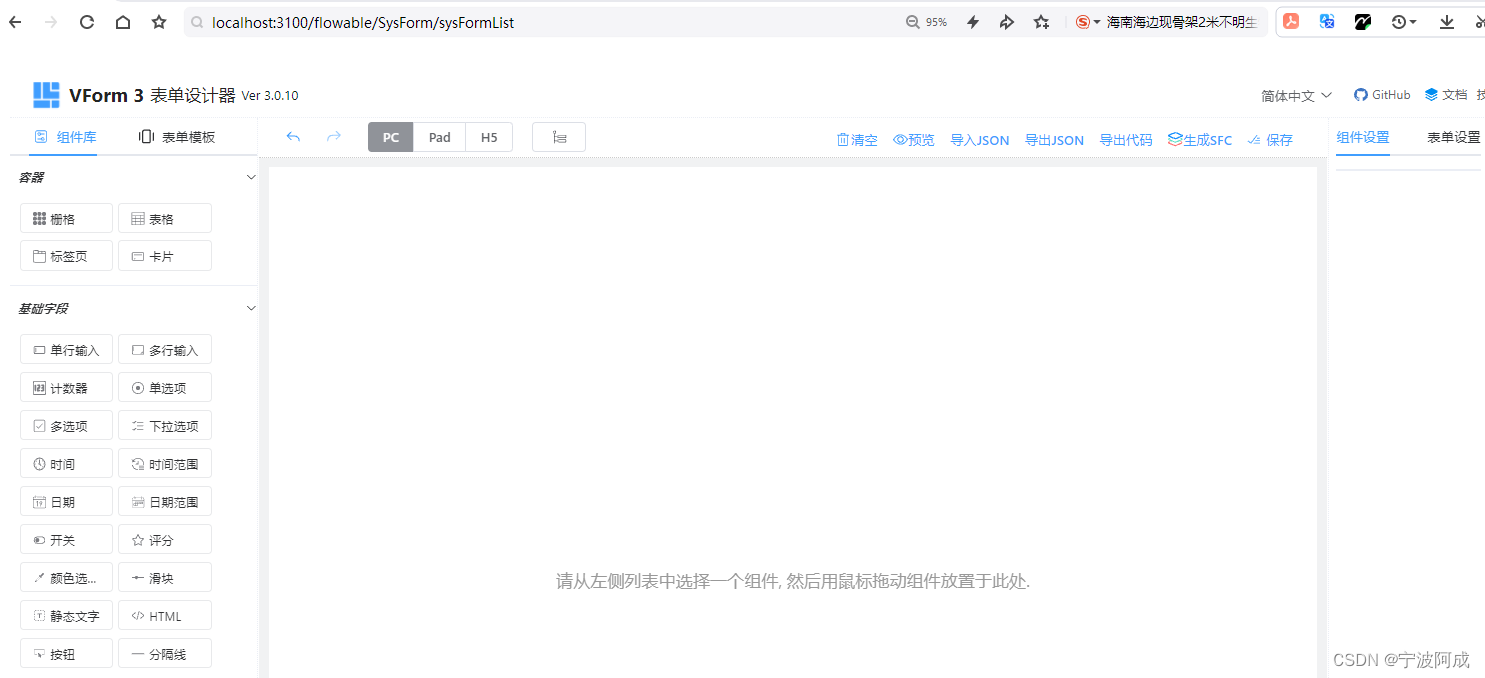Collapse the 容器 container section
Screen dimensions: 1485x678
point(250,176)
